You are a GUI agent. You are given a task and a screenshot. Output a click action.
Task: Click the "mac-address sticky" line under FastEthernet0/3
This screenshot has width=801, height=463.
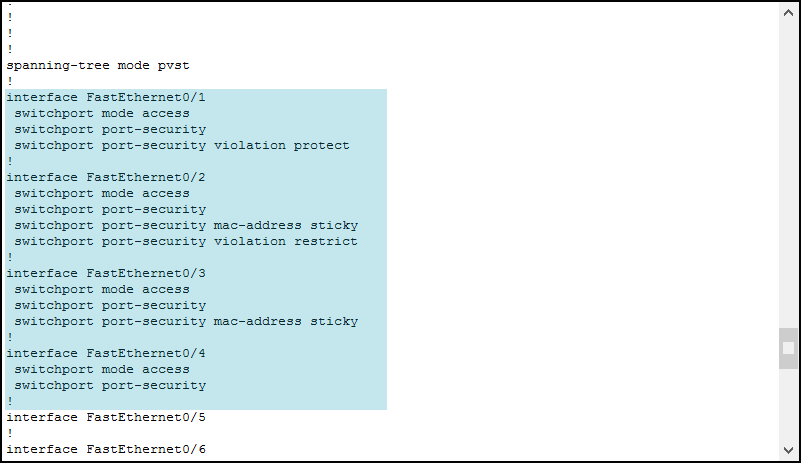point(186,321)
